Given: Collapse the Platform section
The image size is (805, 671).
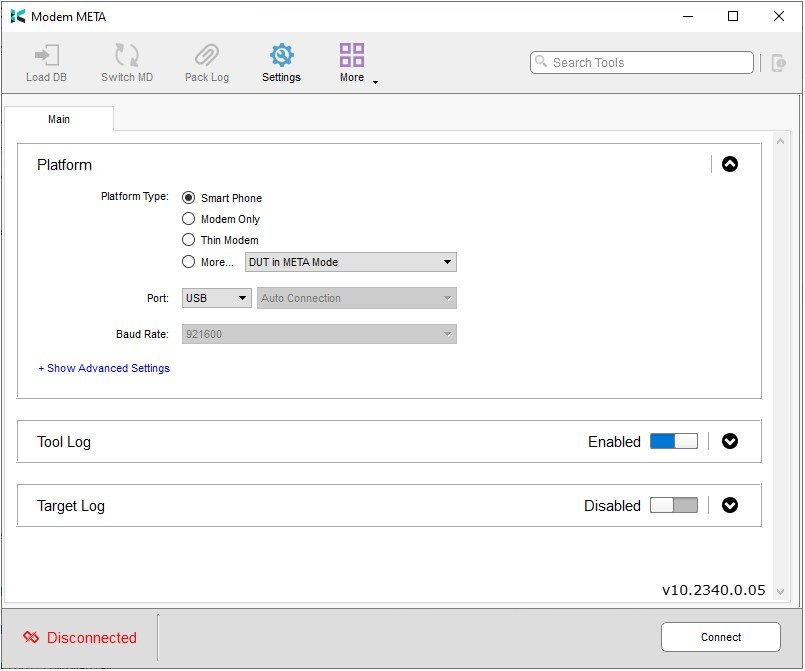Looking at the screenshot, I should [x=730, y=164].
